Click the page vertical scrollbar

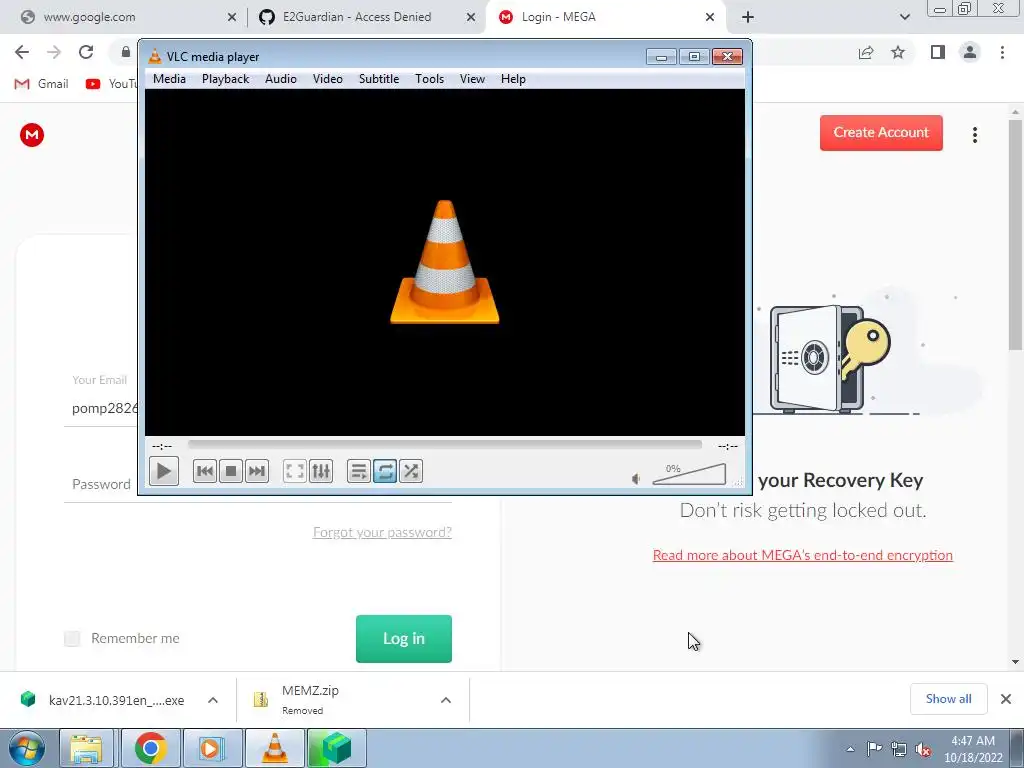click(1015, 235)
